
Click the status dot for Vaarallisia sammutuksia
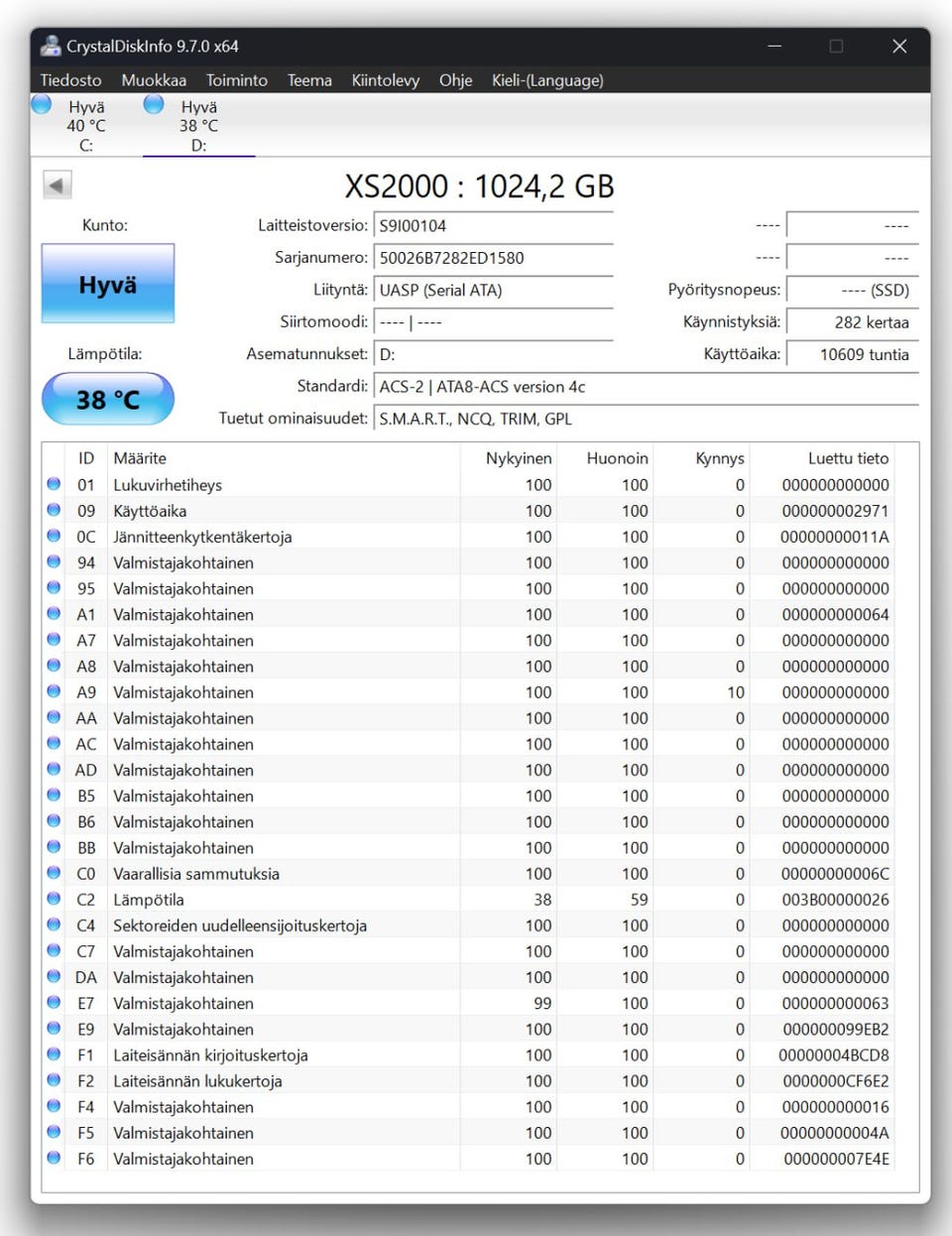pyautogui.click(x=54, y=873)
